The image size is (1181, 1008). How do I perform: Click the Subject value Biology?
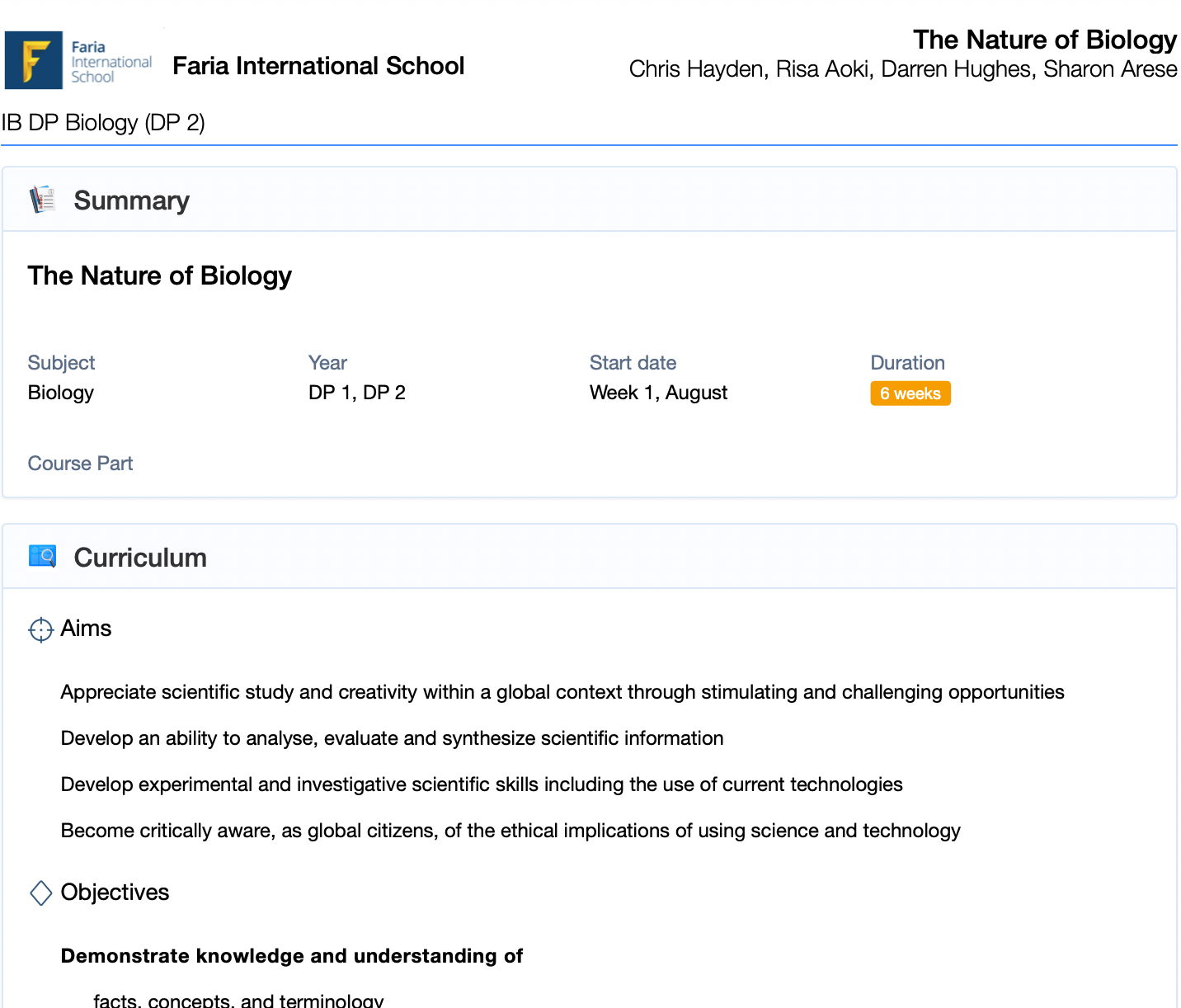(61, 393)
